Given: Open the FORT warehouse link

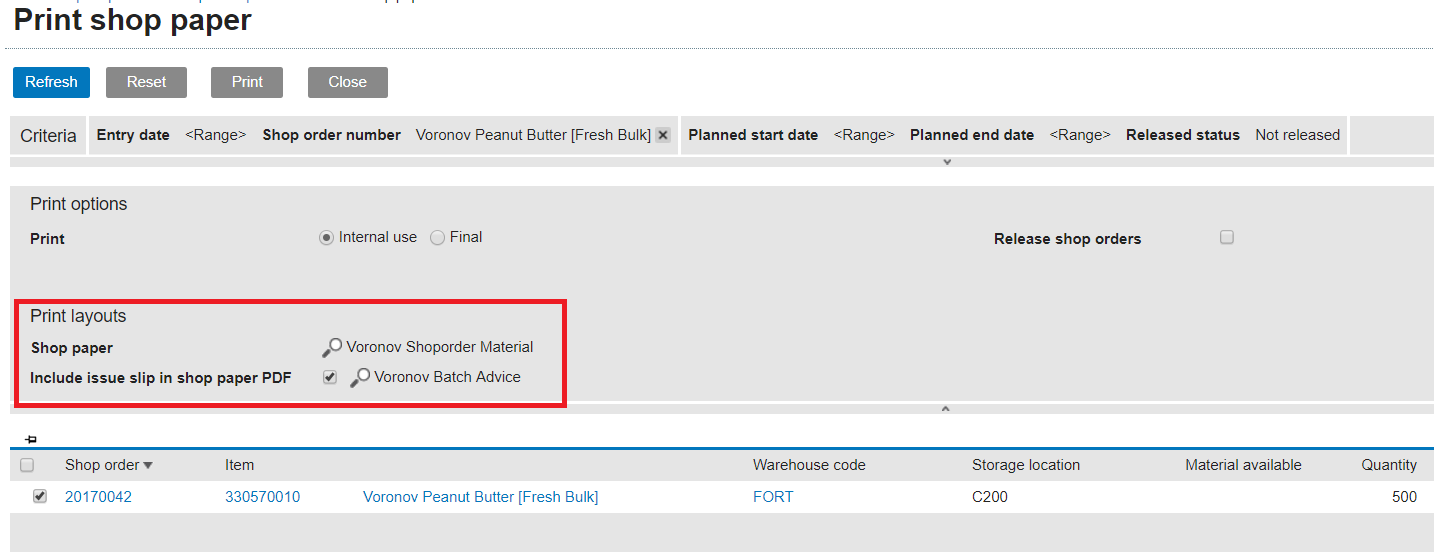Looking at the screenshot, I should [773, 497].
